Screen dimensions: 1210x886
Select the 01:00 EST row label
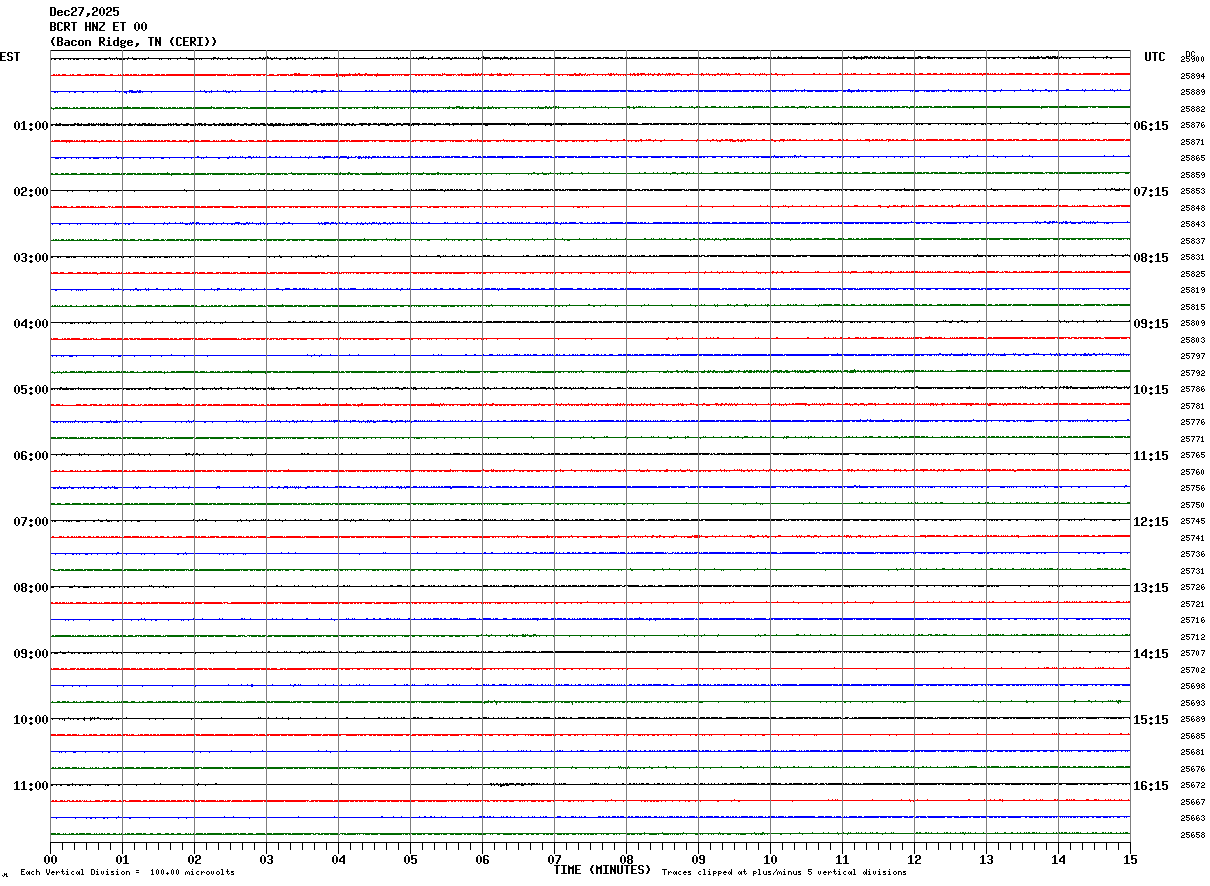(x=31, y=126)
